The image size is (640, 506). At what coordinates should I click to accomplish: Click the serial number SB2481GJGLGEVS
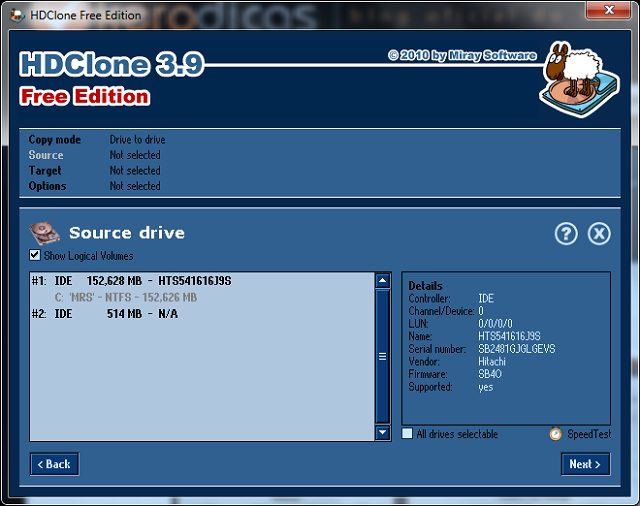pyautogui.click(x=517, y=349)
